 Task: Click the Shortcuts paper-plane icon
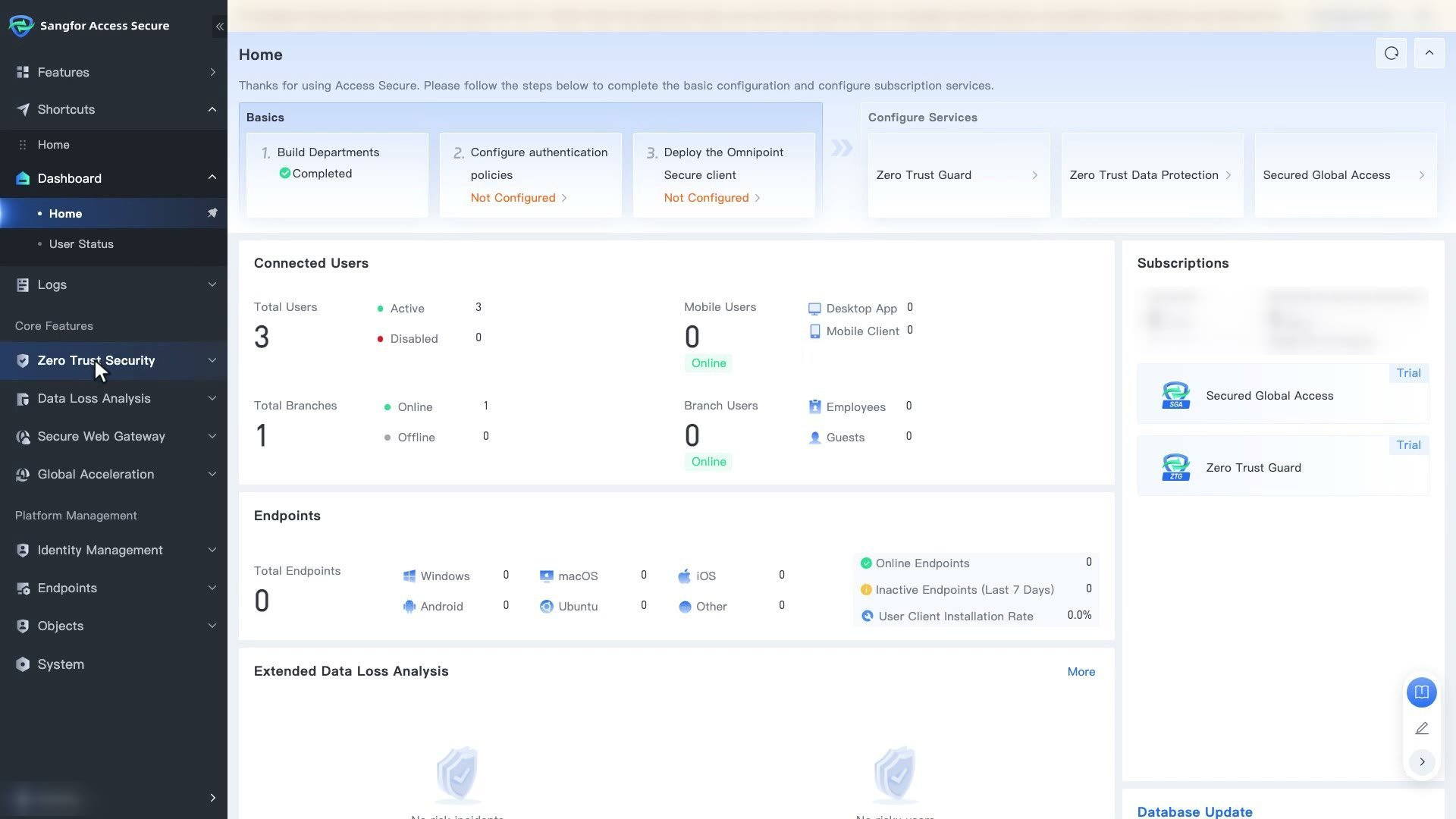(23, 109)
